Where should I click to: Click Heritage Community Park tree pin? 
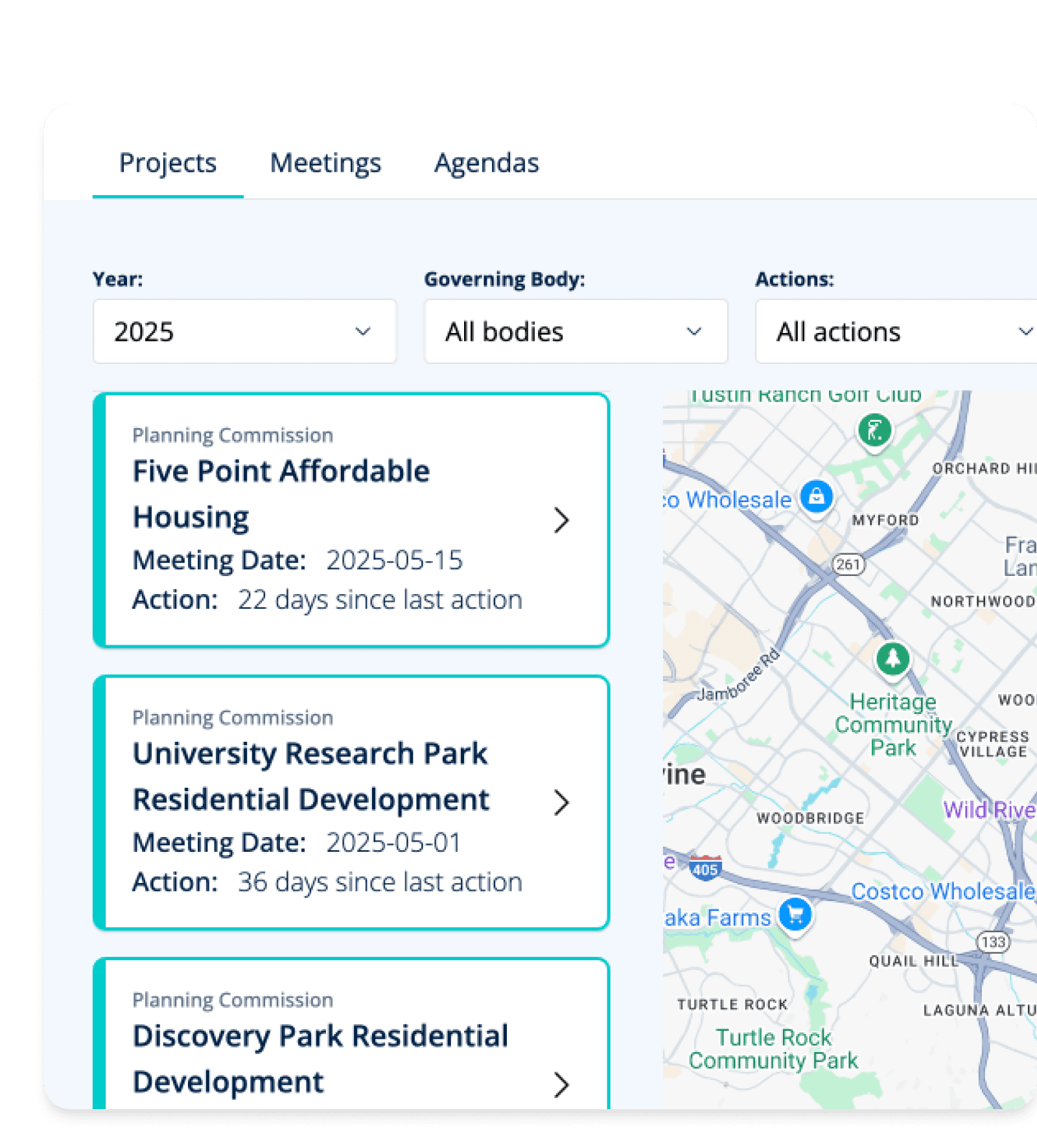click(x=893, y=659)
